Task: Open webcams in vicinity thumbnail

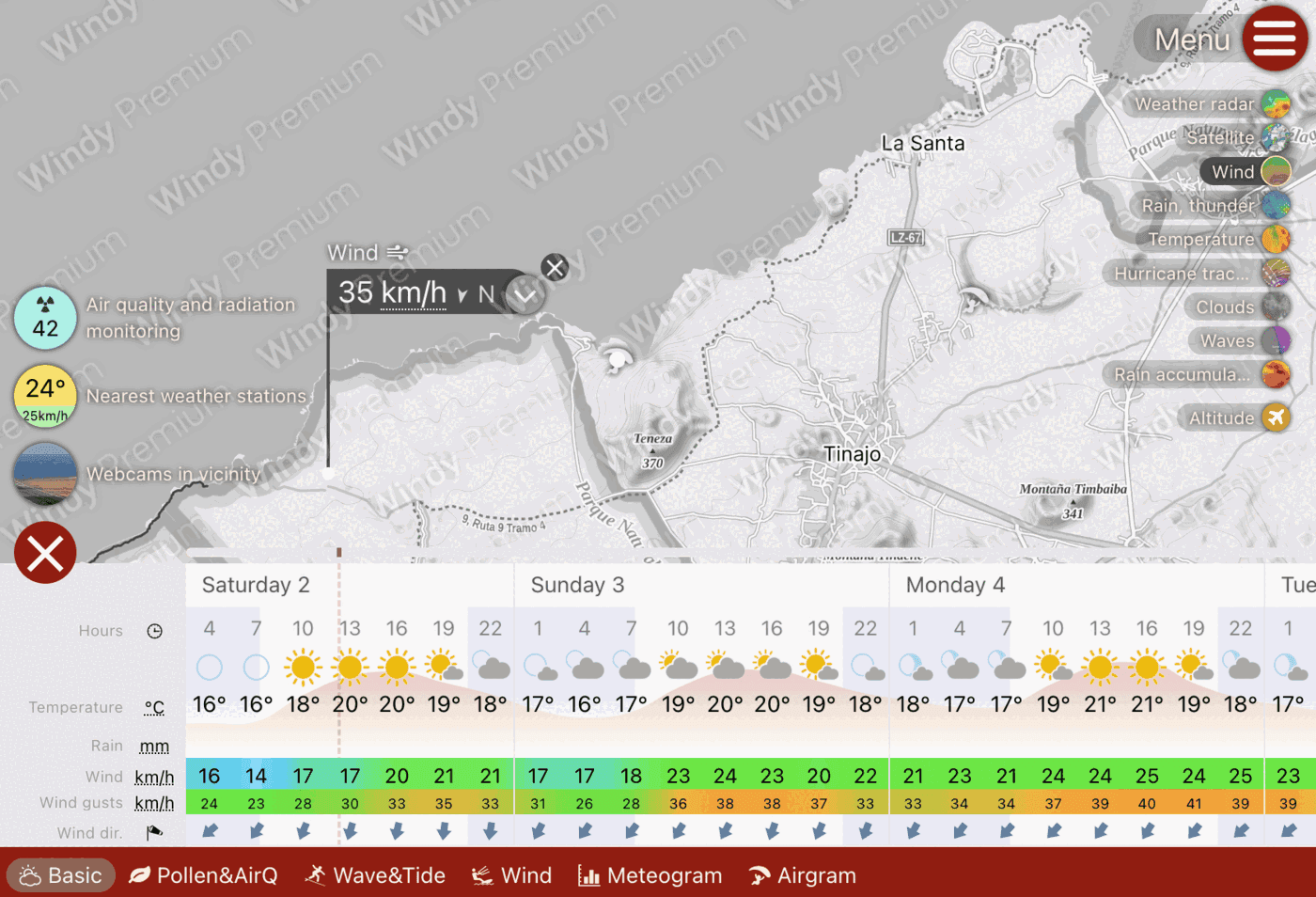Action: 45,474
